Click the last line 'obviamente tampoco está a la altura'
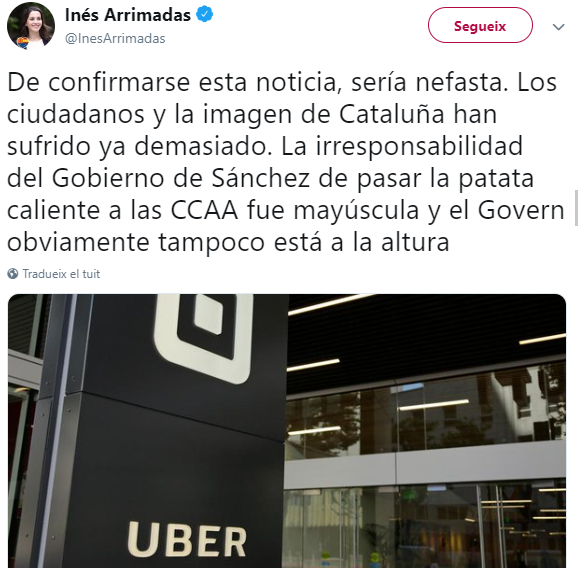Viewport: 578px width, 568px height. coord(228,243)
